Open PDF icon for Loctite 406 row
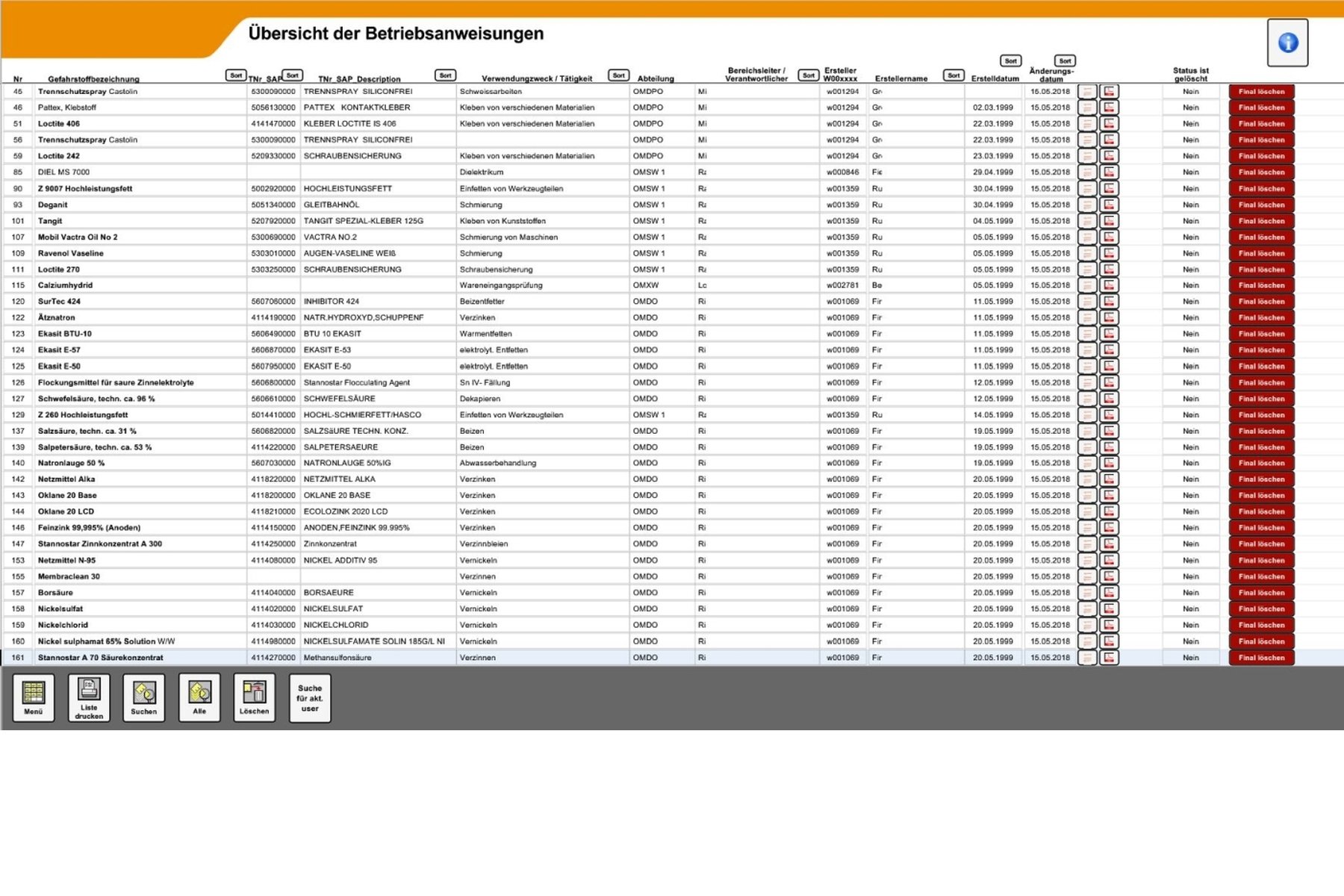The image size is (1344, 896). 1110,124
